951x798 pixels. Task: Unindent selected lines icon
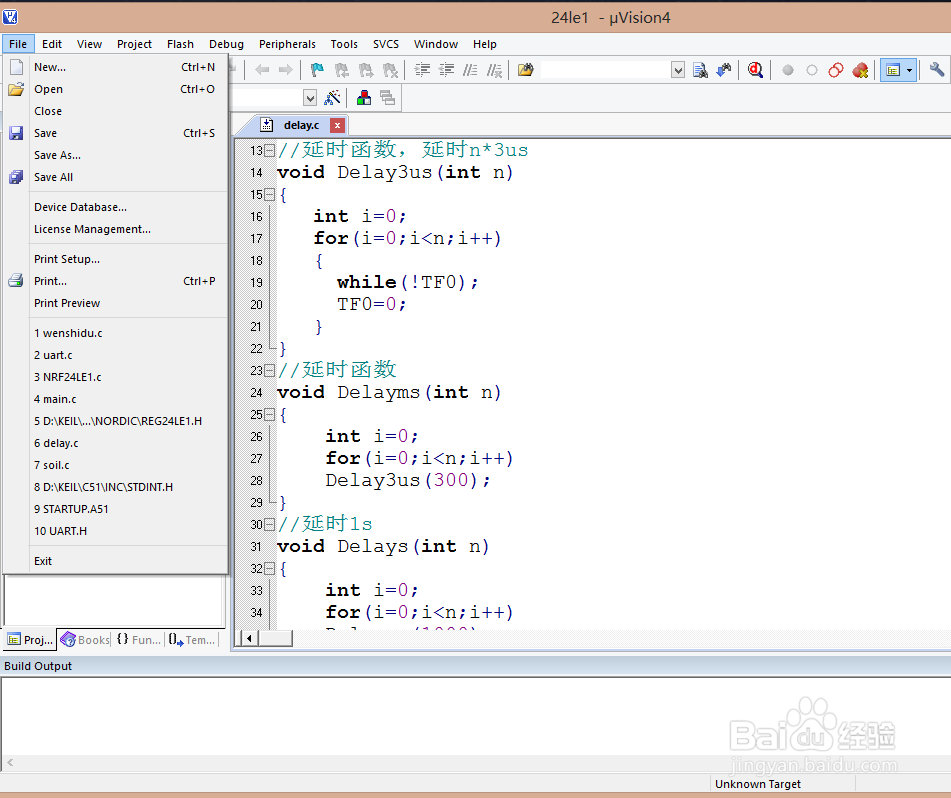pos(446,70)
